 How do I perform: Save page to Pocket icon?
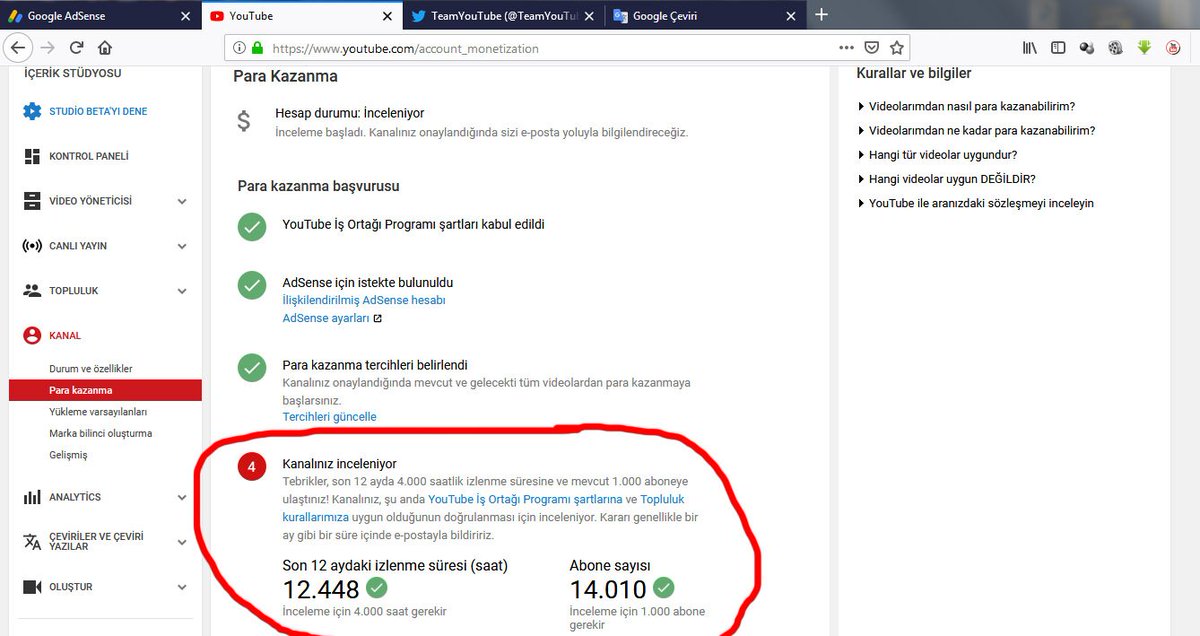click(x=872, y=47)
